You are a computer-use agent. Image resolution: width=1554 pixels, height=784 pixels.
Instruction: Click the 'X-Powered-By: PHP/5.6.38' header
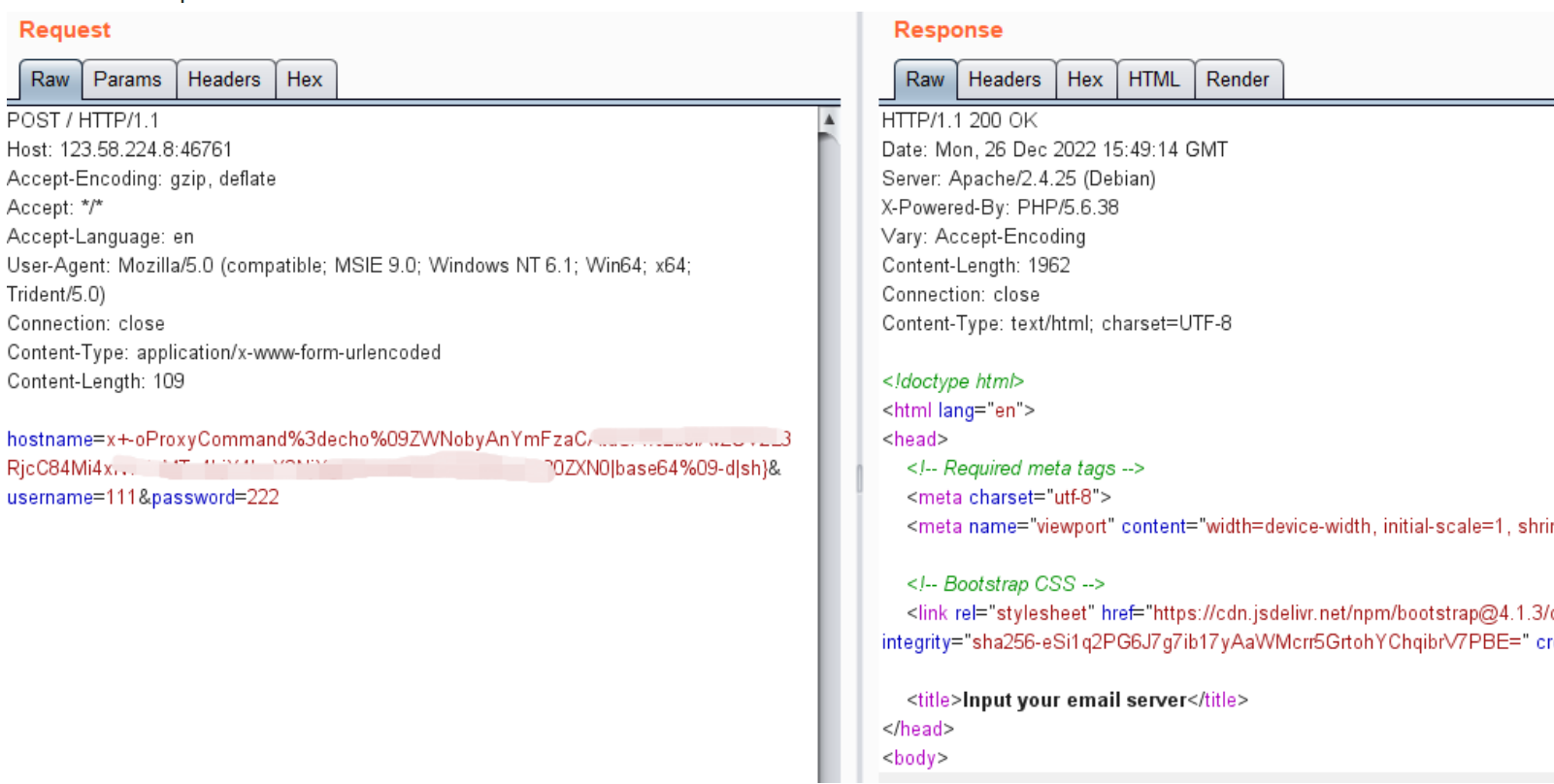click(1000, 208)
